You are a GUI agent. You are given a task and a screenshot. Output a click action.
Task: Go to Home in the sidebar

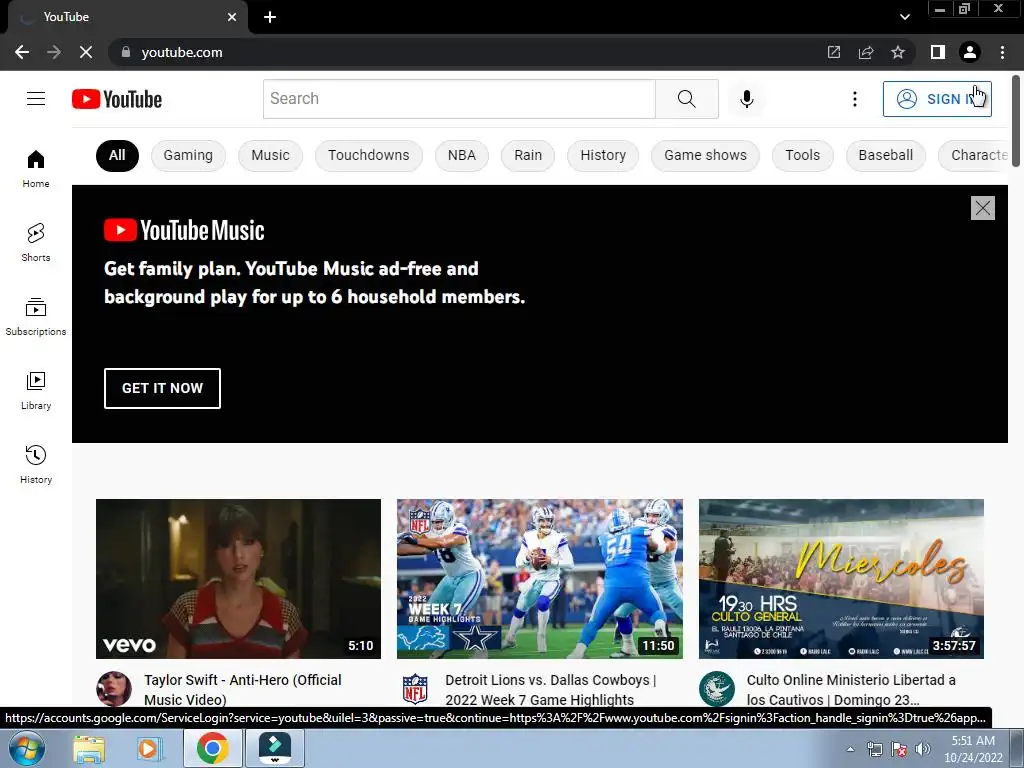pyautogui.click(x=36, y=168)
